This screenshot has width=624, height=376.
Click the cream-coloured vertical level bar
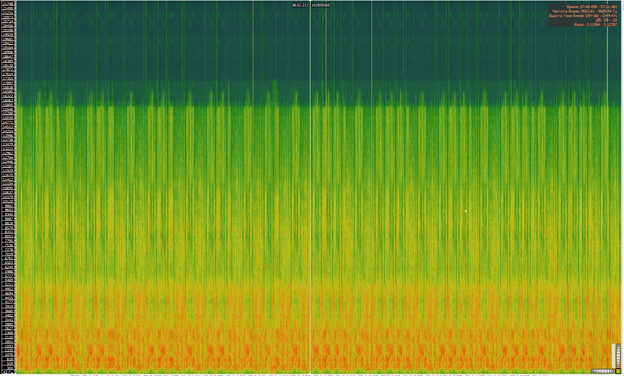pyautogui.click(x=613, y=355)
